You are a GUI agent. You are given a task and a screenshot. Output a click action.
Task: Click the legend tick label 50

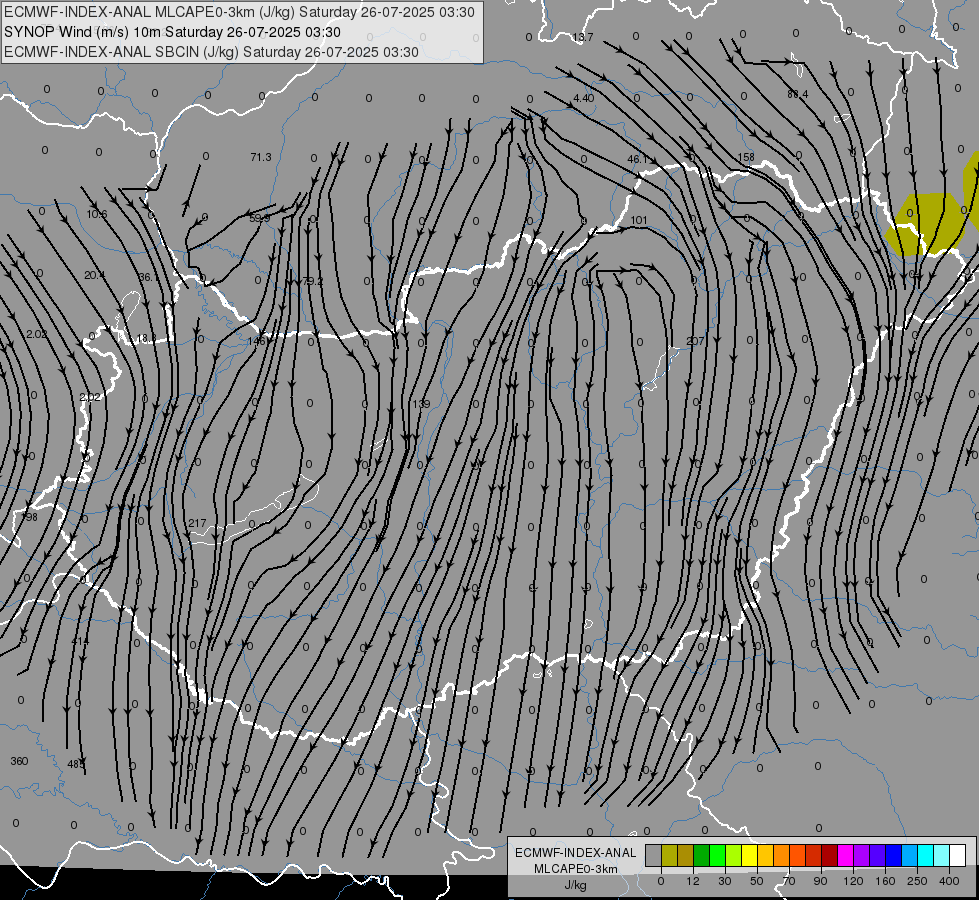757,881
